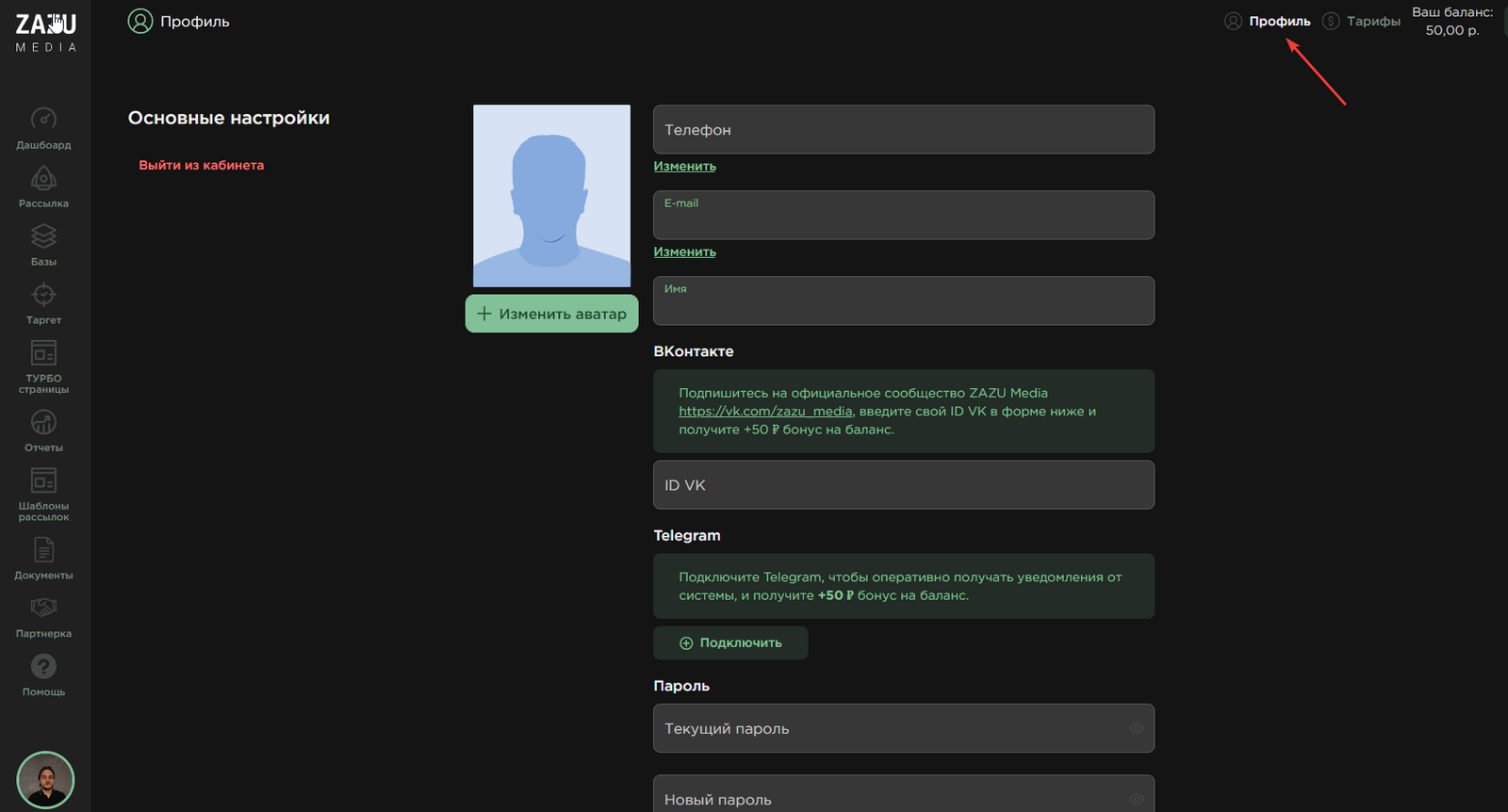The height and width of the screenshot is (812, 1508).
Task: Toggle visibility of the new password field
Action: pos(1136,799)
